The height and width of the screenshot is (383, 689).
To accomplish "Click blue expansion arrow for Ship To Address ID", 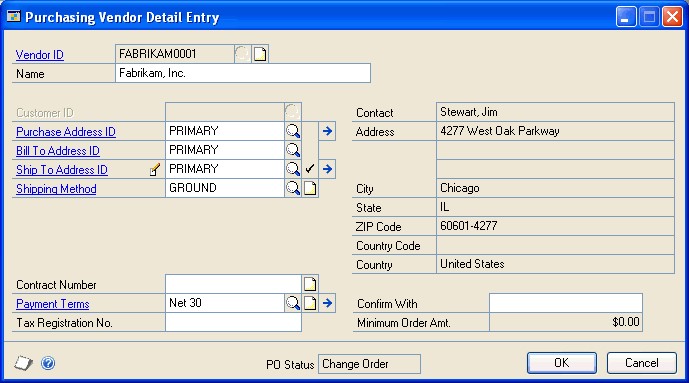I will 327,169.
